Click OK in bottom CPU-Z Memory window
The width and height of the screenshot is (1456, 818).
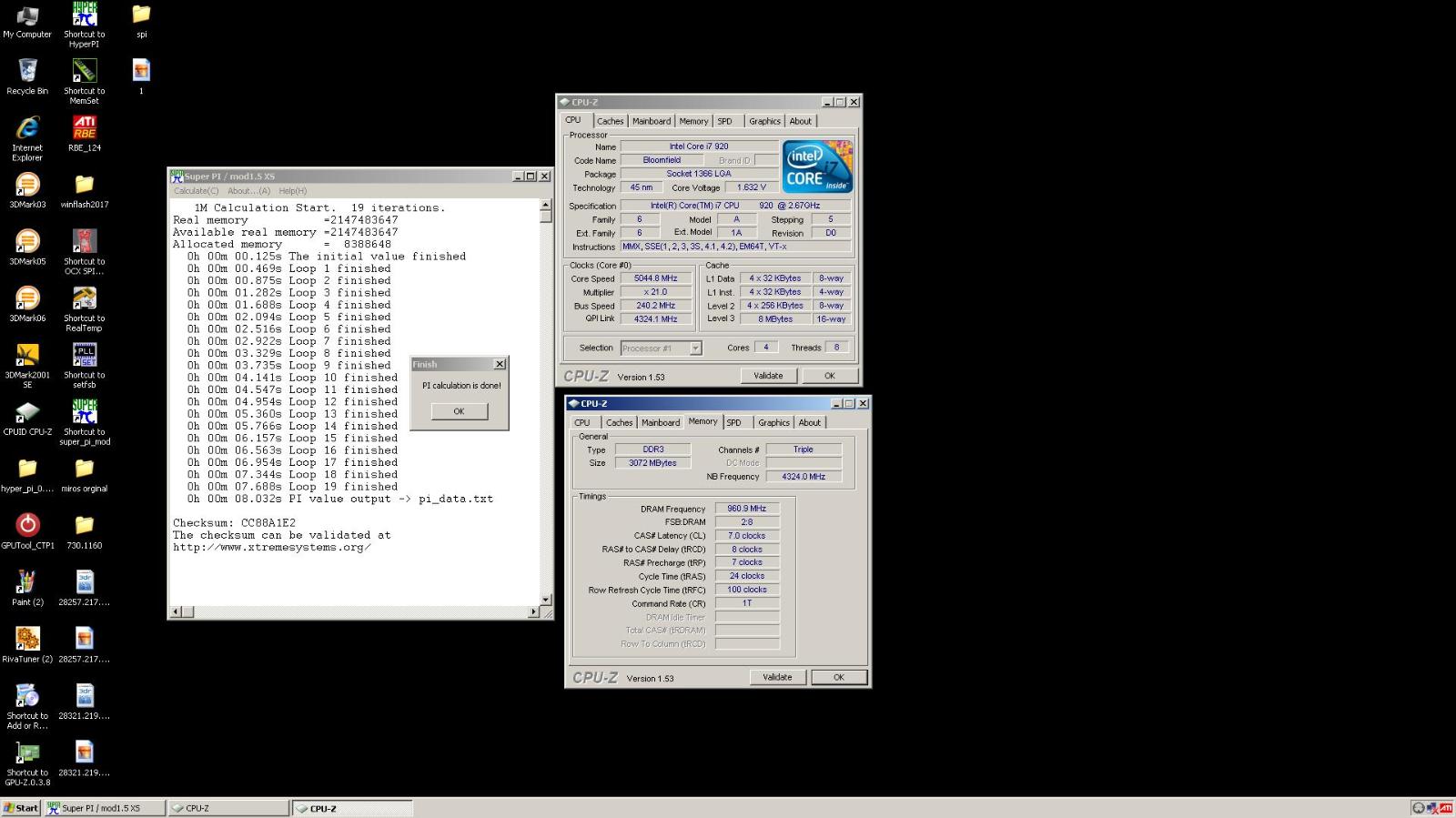839,677
